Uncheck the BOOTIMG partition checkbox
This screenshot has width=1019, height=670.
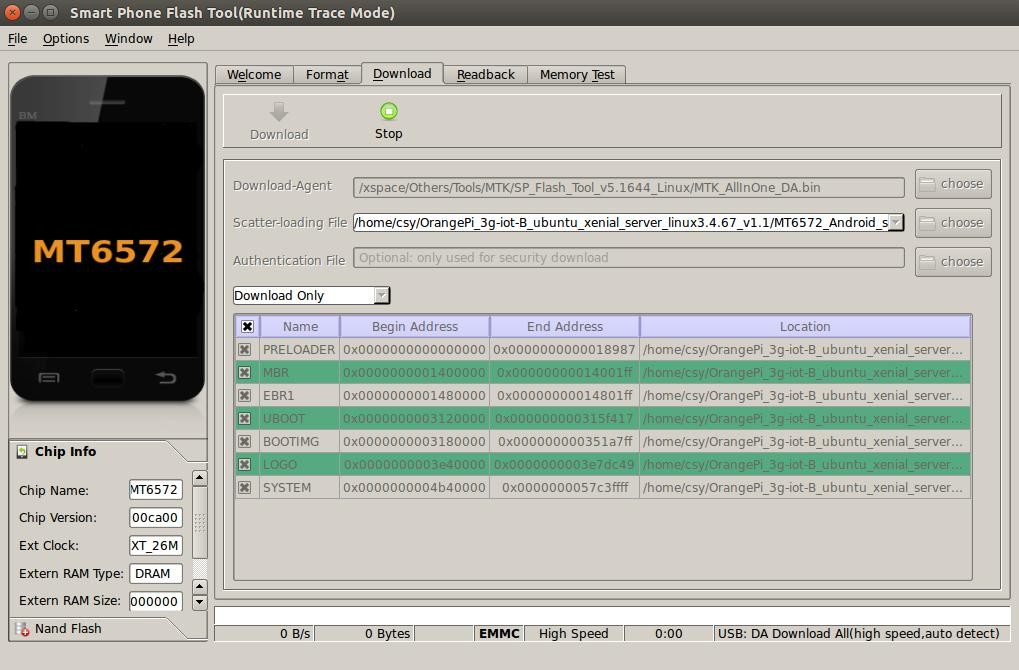pyautogui.click(x=244, y=441)
